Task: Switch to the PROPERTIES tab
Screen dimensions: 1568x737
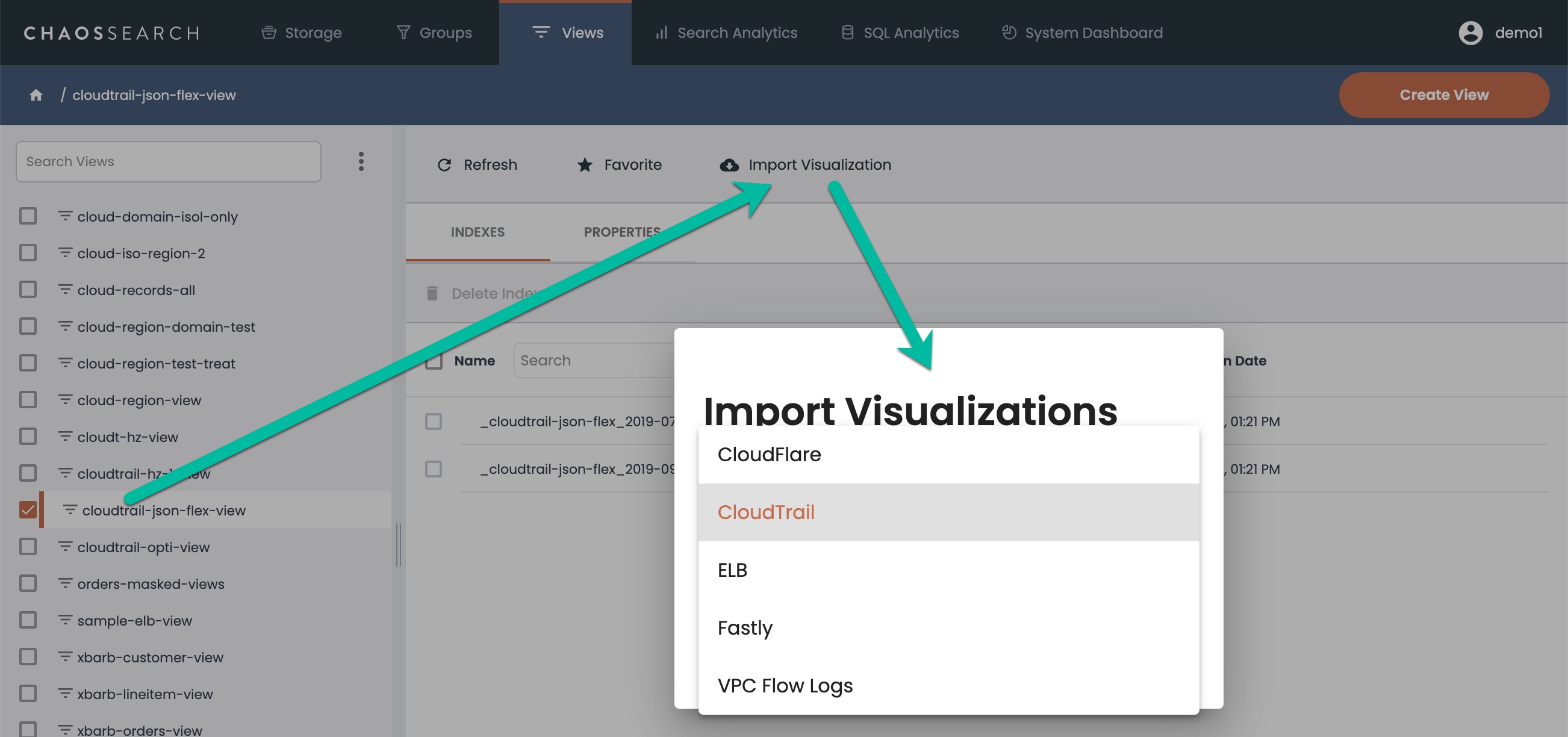Action: pos(621,232)
